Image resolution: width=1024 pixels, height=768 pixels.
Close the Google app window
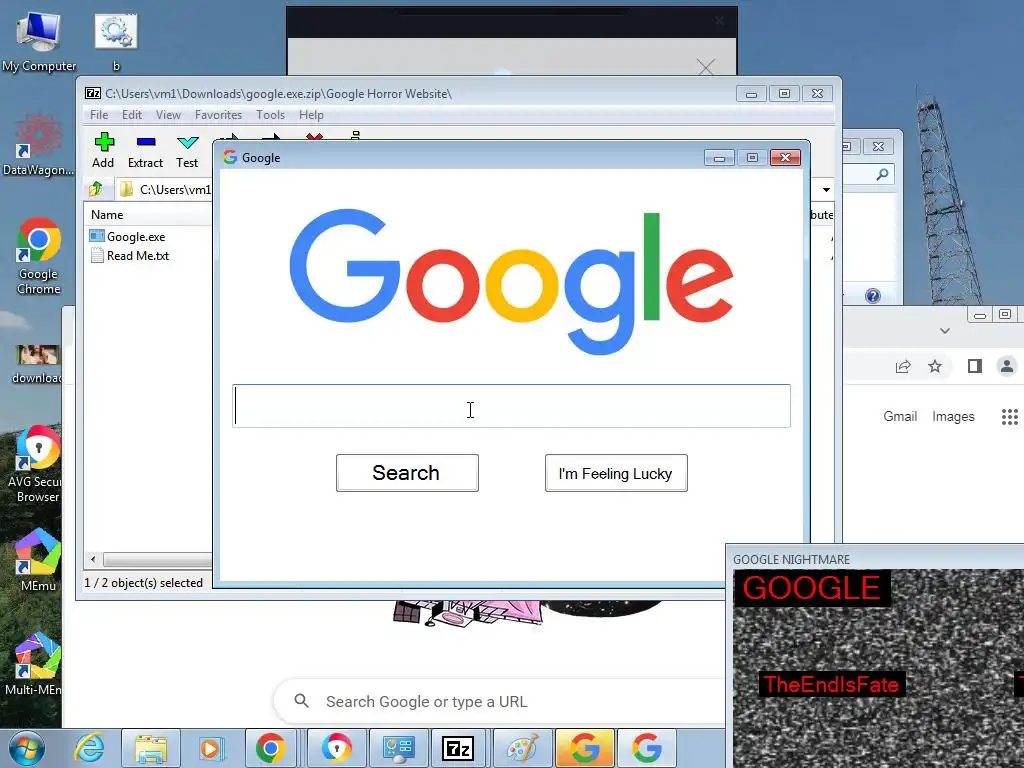coord(786,158)
